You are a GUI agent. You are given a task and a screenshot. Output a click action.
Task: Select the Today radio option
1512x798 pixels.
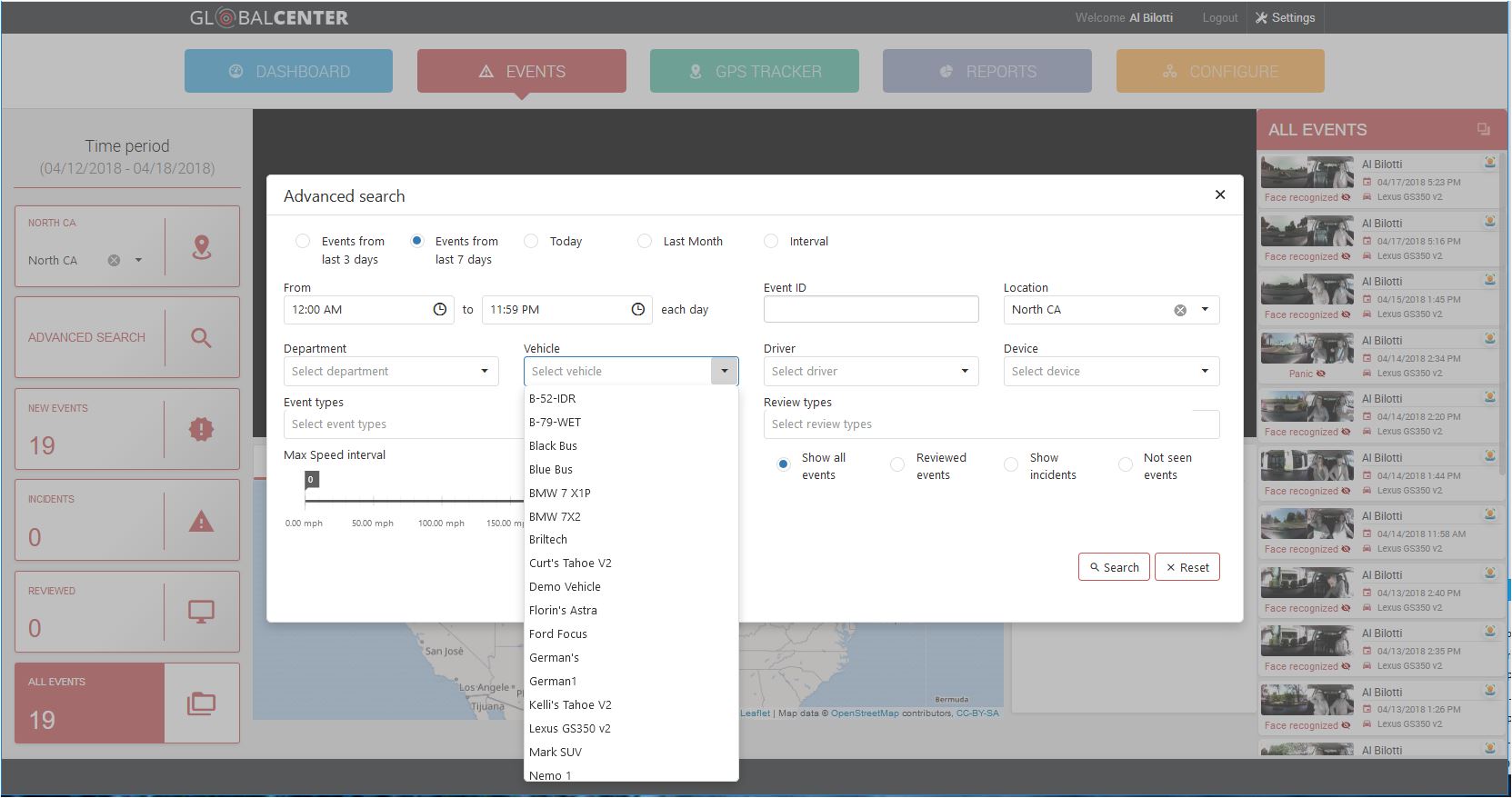(x=531, y=241)
